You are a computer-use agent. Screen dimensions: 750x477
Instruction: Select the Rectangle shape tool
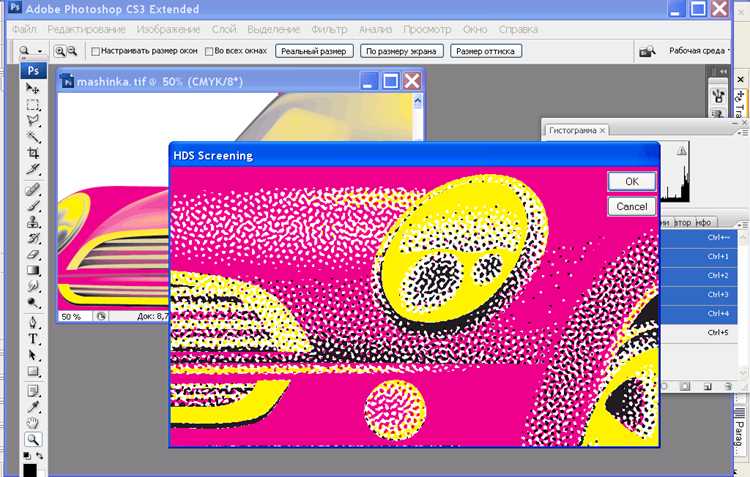click(33, 371)
